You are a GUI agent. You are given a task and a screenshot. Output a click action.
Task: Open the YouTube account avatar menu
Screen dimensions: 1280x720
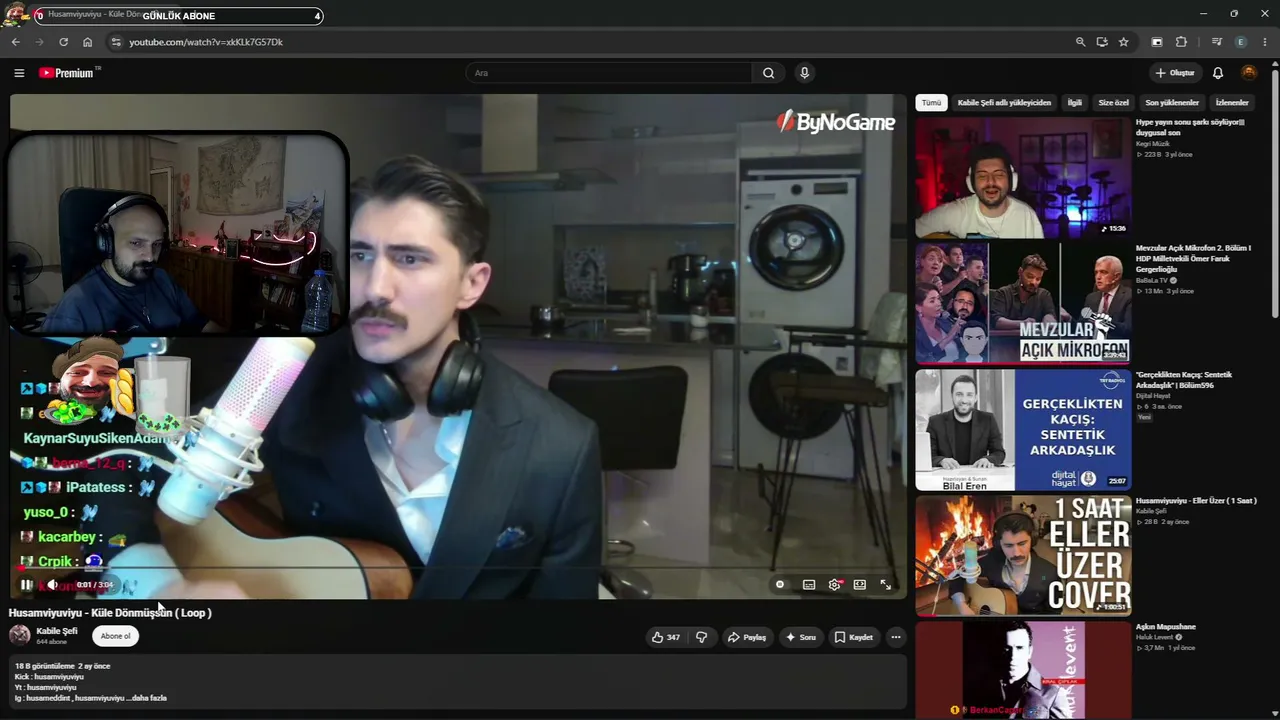(1249, 73)
